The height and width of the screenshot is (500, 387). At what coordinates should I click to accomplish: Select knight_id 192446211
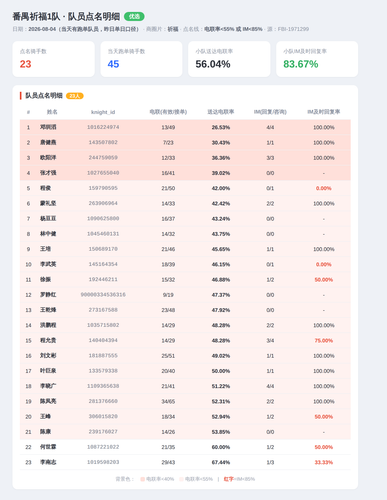(103, 279)
